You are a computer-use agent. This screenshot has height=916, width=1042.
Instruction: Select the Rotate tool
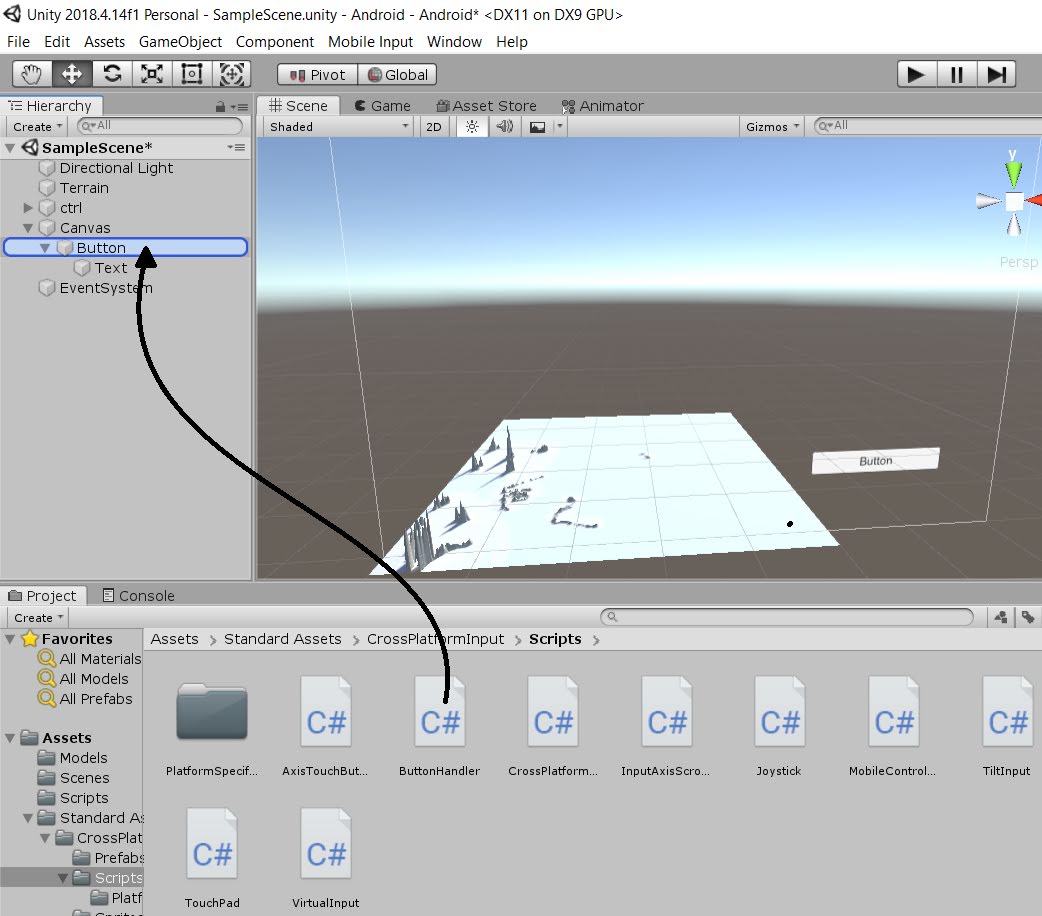(x=112, y=73)
